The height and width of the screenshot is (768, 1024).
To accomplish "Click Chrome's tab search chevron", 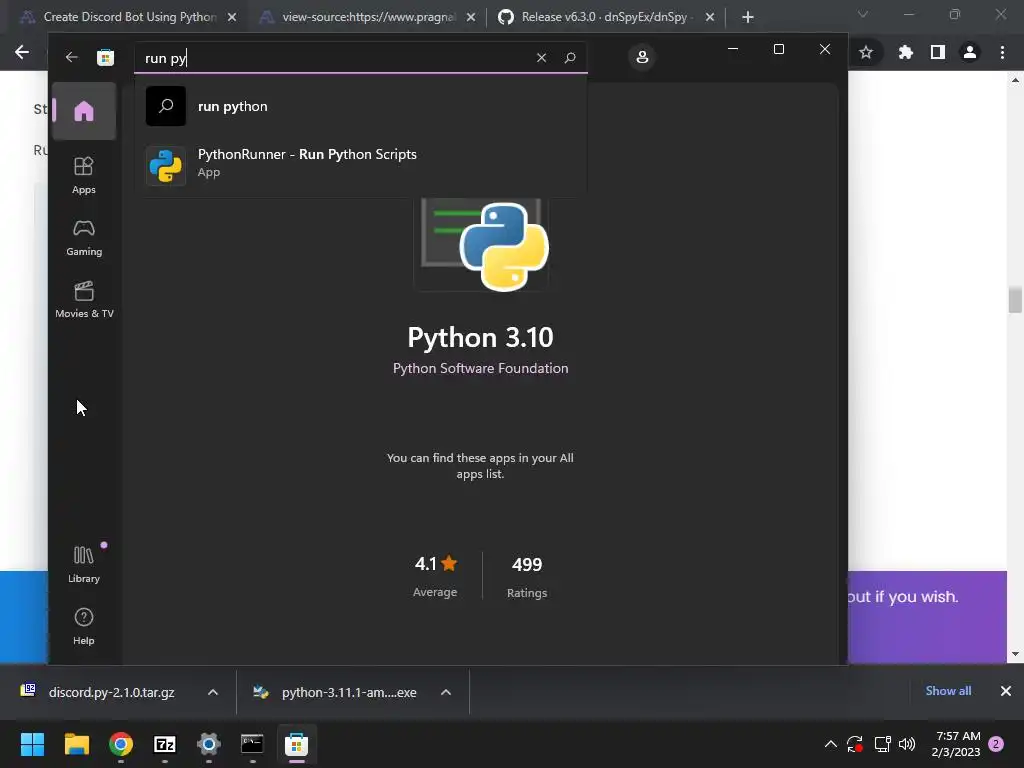I will [863, 14].
